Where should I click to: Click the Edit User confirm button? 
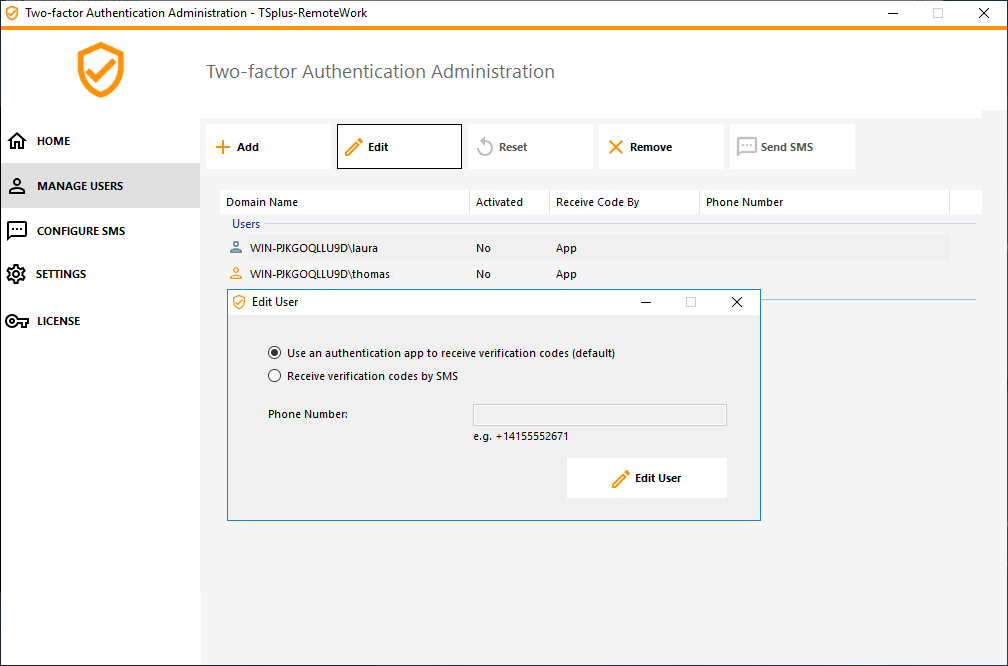coord(646,478)
